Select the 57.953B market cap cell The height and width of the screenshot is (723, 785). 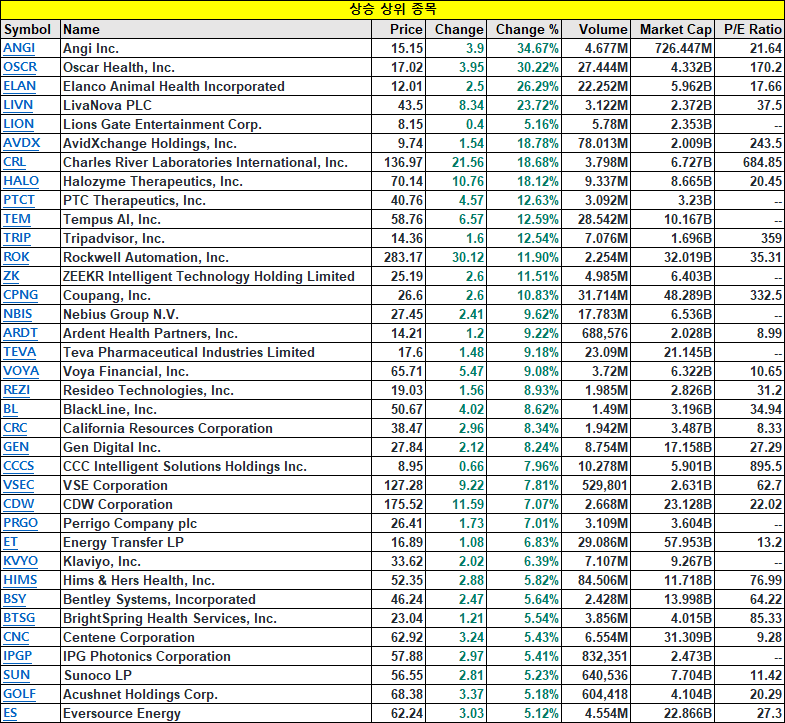click(673, 543)
